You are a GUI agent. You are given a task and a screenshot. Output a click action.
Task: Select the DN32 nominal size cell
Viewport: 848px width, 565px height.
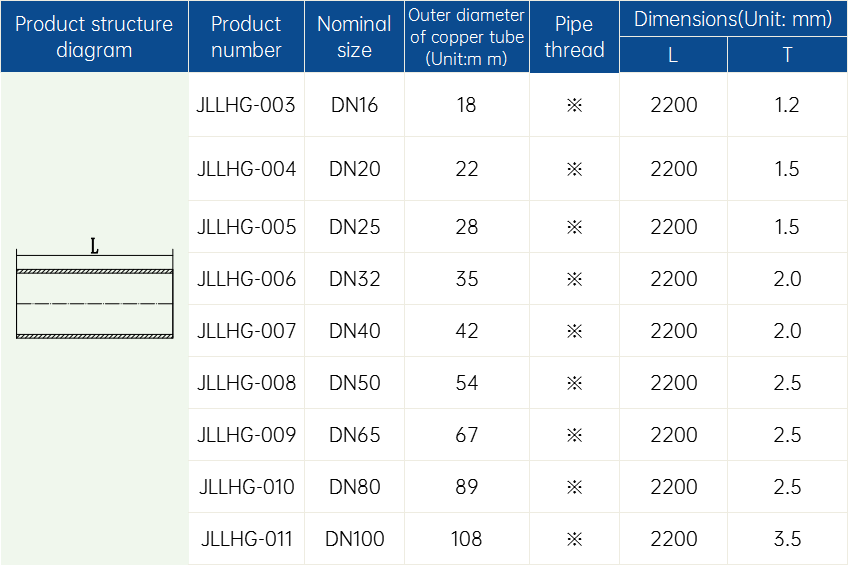click(x=354, y=279)
